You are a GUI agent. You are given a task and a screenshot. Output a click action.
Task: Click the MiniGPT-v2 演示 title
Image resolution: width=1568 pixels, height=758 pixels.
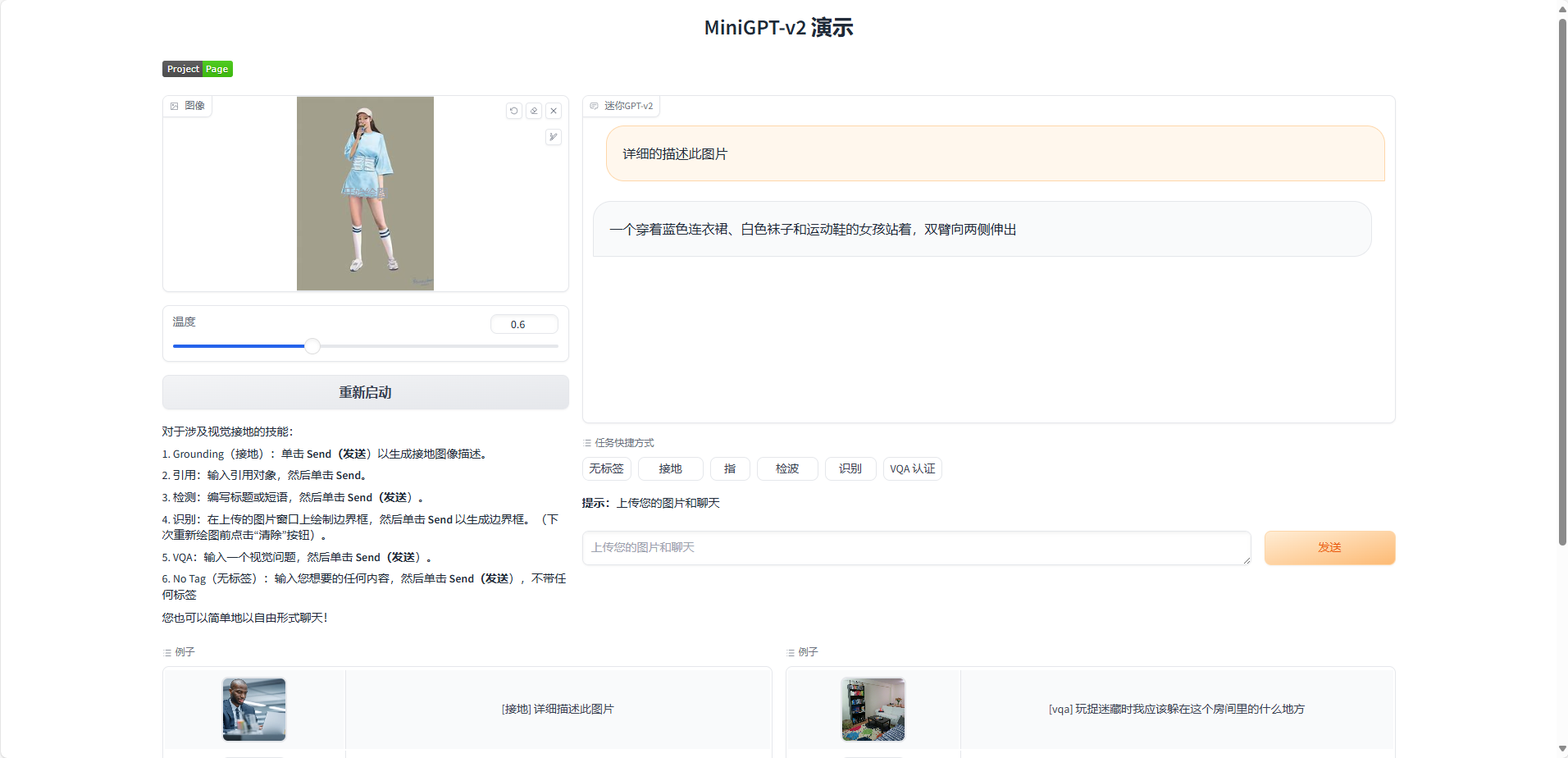pyautogui.click(x=778, y=28)
